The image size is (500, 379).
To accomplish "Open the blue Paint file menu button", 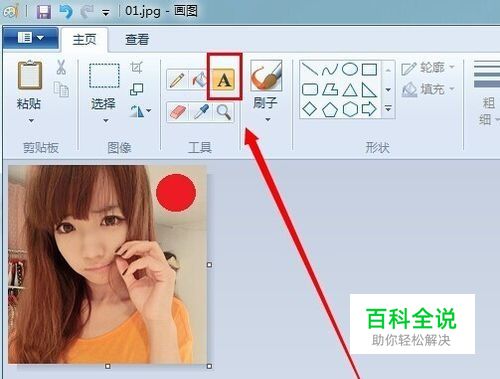I will (x=31, y=38).
